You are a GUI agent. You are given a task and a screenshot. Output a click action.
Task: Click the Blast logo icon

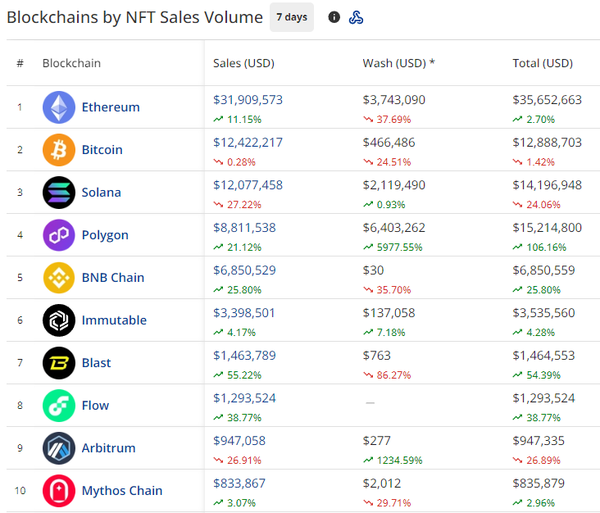[x=59, y=363]
